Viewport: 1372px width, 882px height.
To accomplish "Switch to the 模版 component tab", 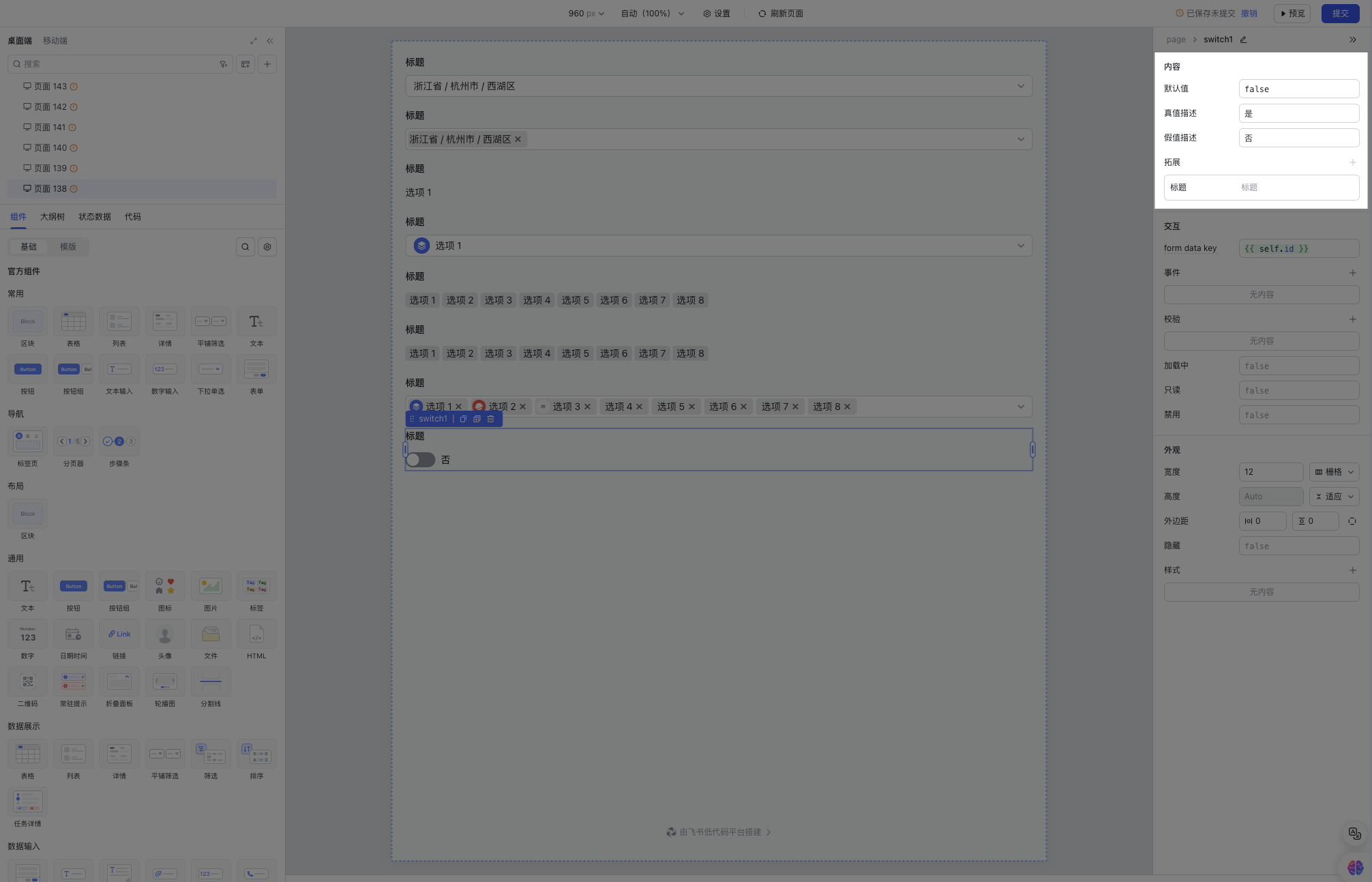I will (68, 247).
